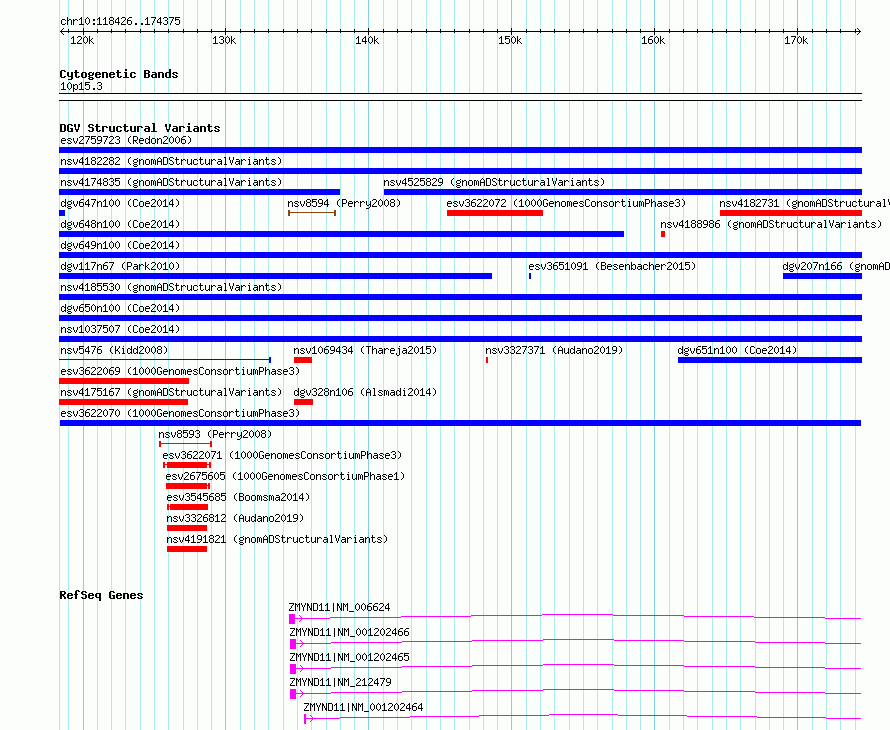Screen dimensions: 890x730
Task: Select ZMYND11|NM_001202464 transcript label
Action: (363, 707)
